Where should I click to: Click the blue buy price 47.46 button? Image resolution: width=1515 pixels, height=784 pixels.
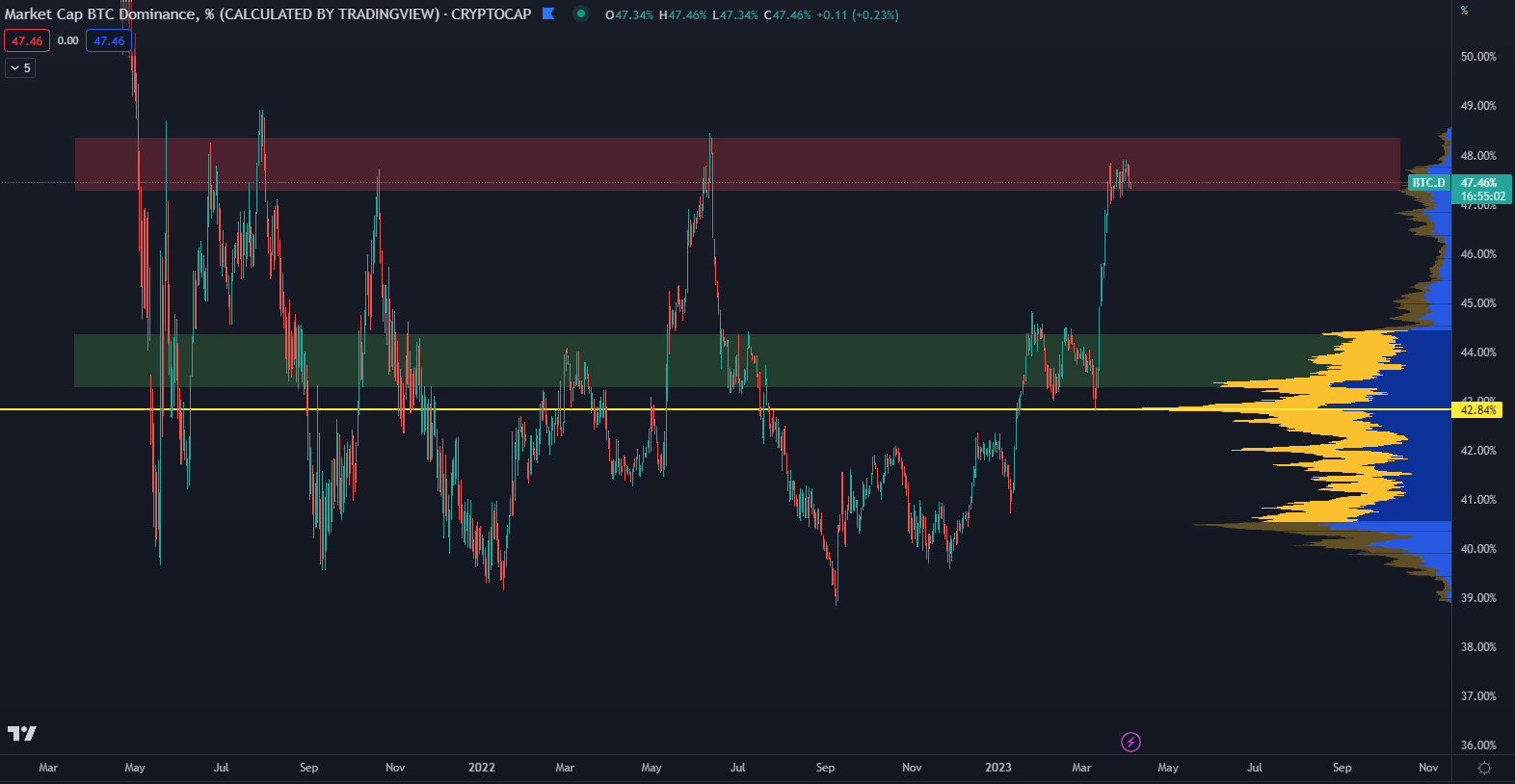point(109,41)
